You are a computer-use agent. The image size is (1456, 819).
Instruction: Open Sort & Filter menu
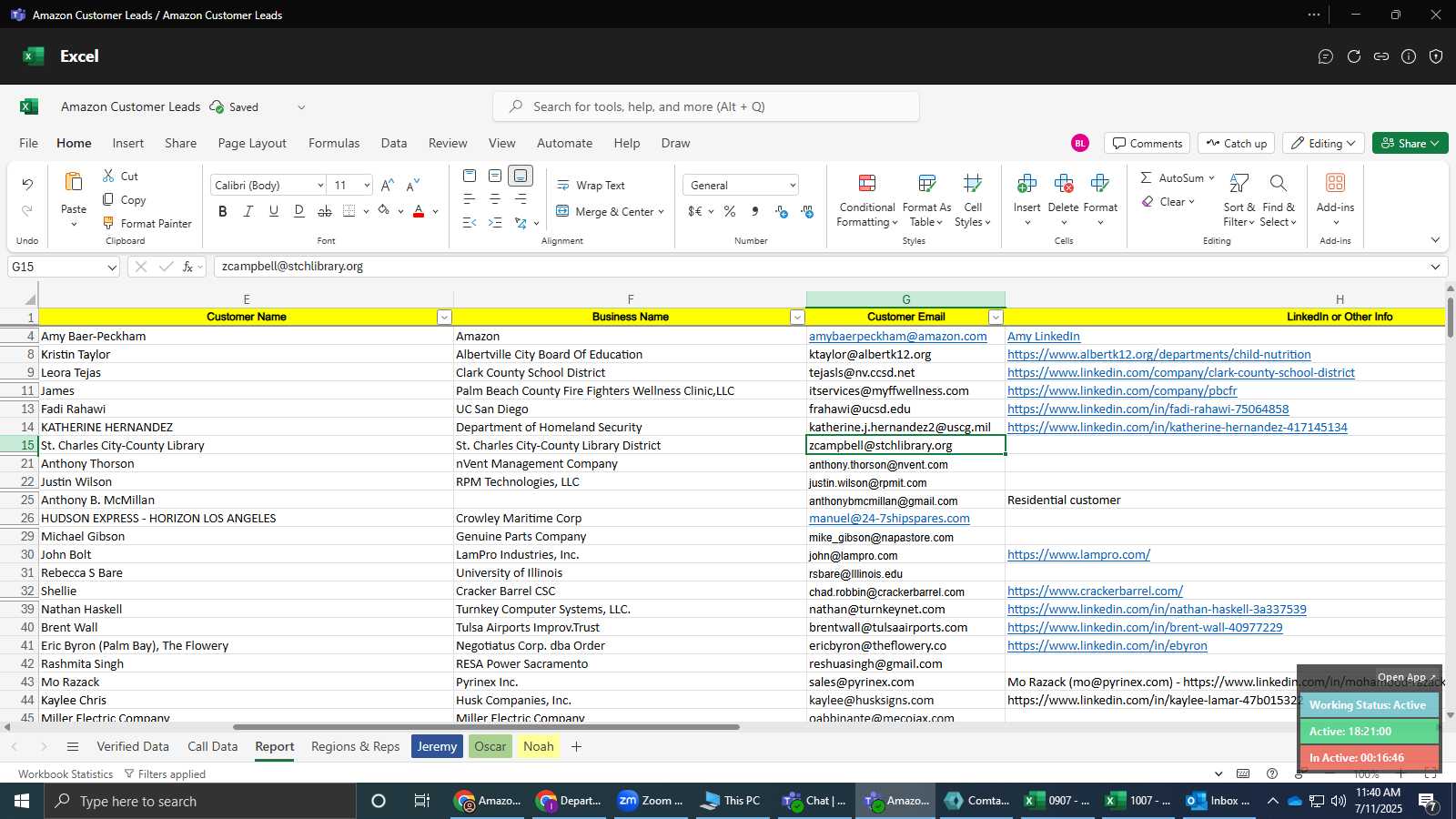click(x=1239, y=200)
